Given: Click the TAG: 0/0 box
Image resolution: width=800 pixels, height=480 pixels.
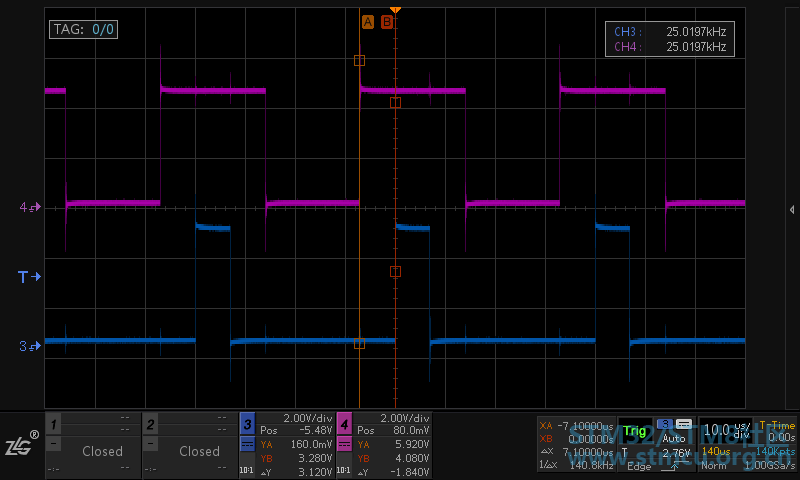Looking at the screenshot, I should 84,29.
